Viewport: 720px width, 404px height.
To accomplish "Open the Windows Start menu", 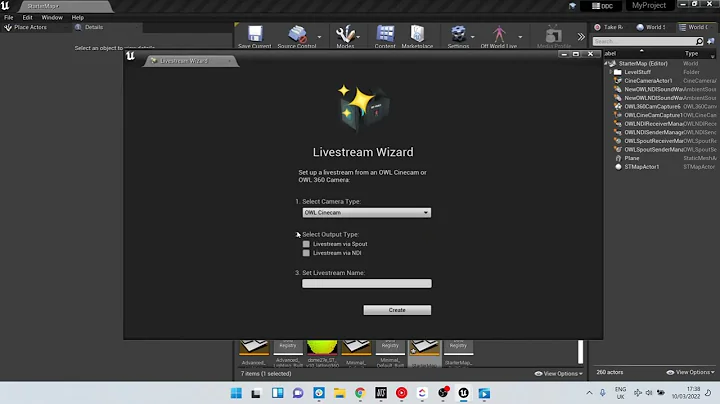I will tap(236, 393).
